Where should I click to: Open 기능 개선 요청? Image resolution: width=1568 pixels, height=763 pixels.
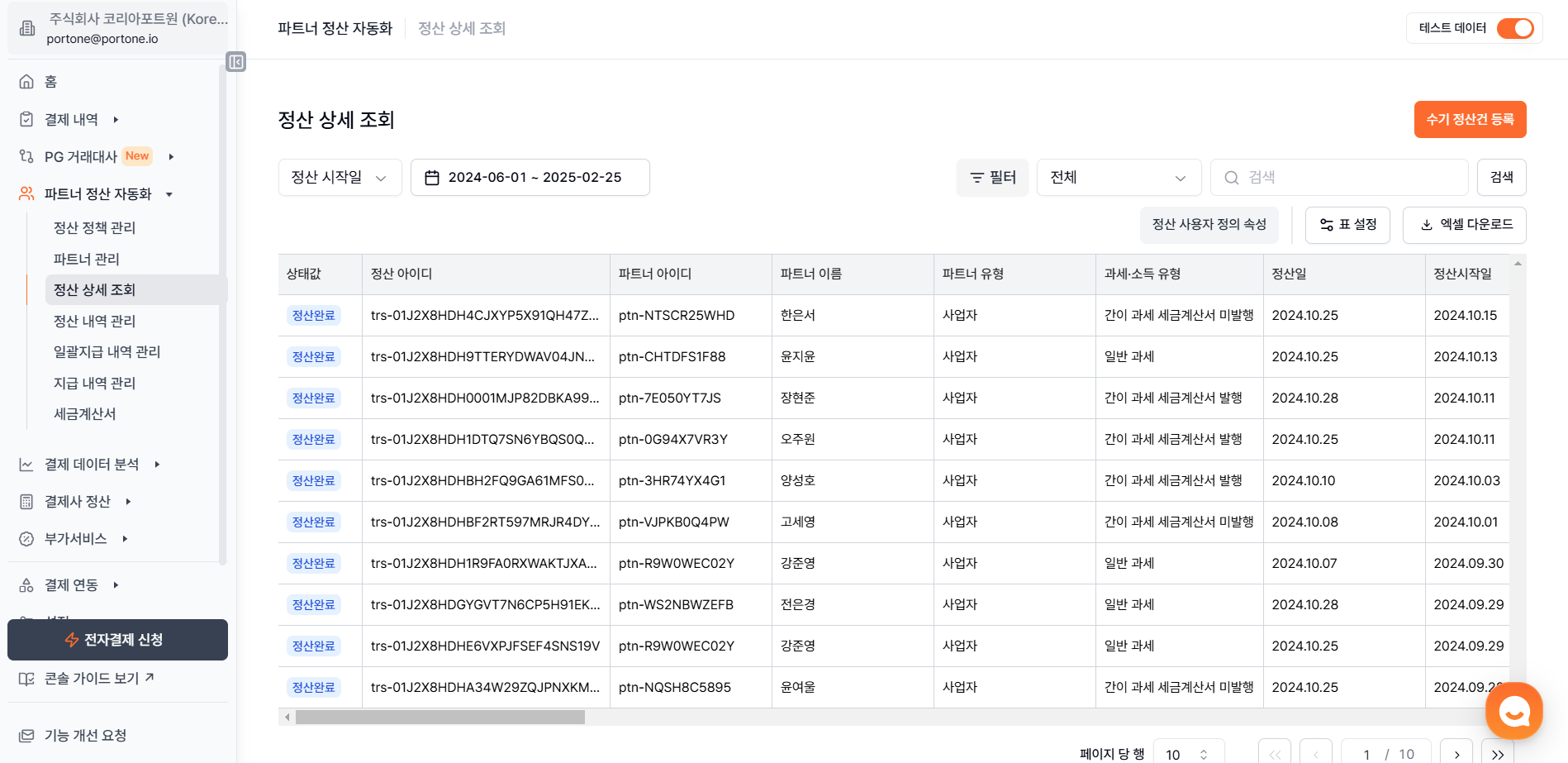(85, 735)
